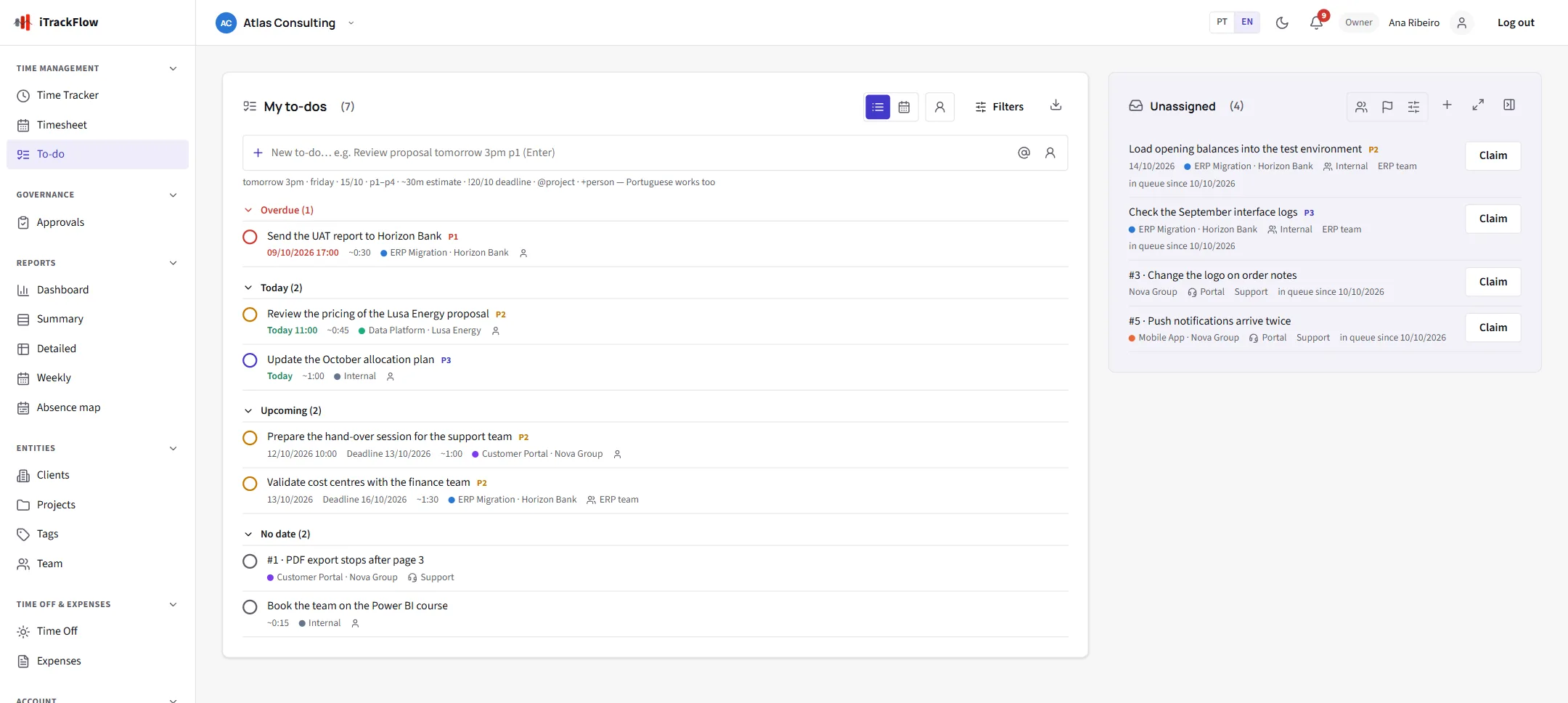This screenshot has width=1568, height=703.
Task: Click the Weekly calendar icon in sidebar
Action: pyautogui.click(x=23, y=378)
